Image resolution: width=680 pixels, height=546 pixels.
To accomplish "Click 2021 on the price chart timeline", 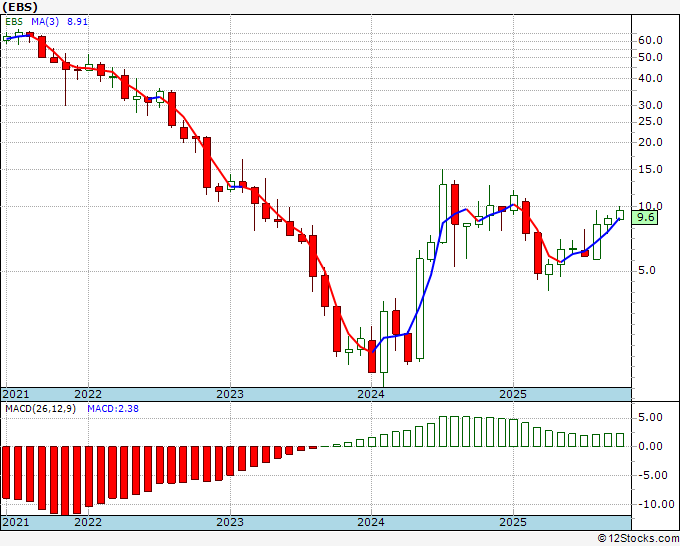I will 16,394.
